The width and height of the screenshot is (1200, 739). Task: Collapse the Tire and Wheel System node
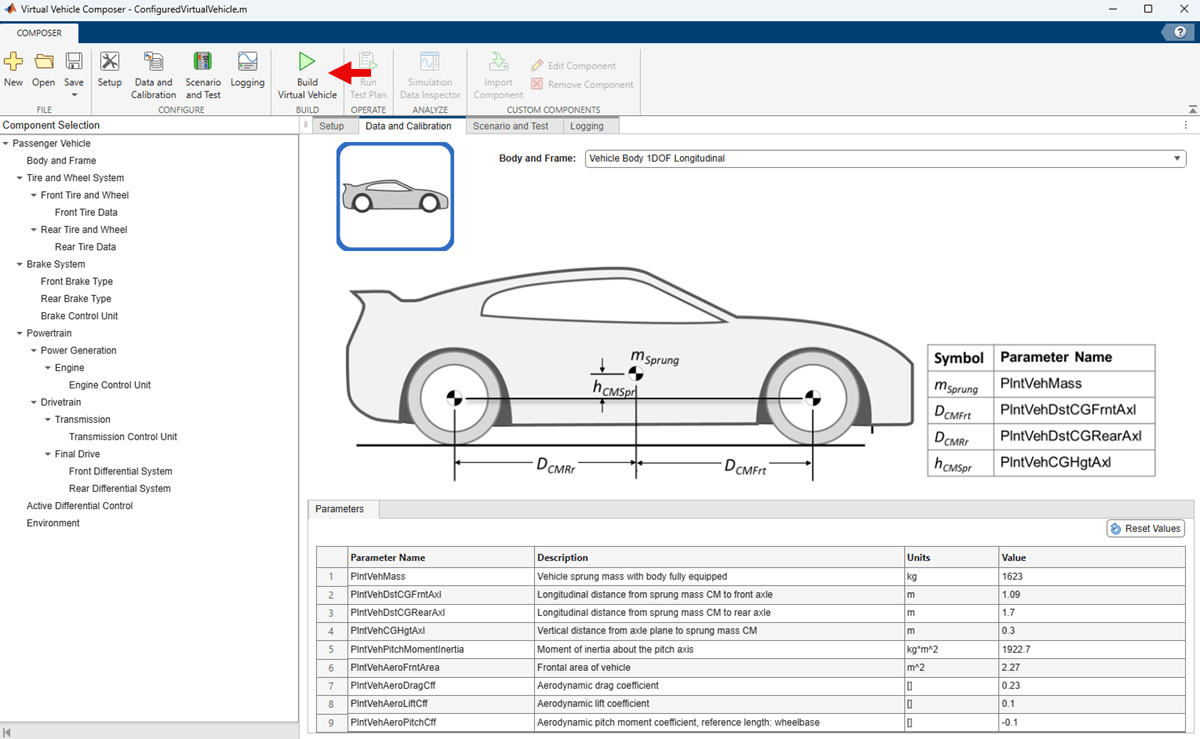tap(20, 178)
